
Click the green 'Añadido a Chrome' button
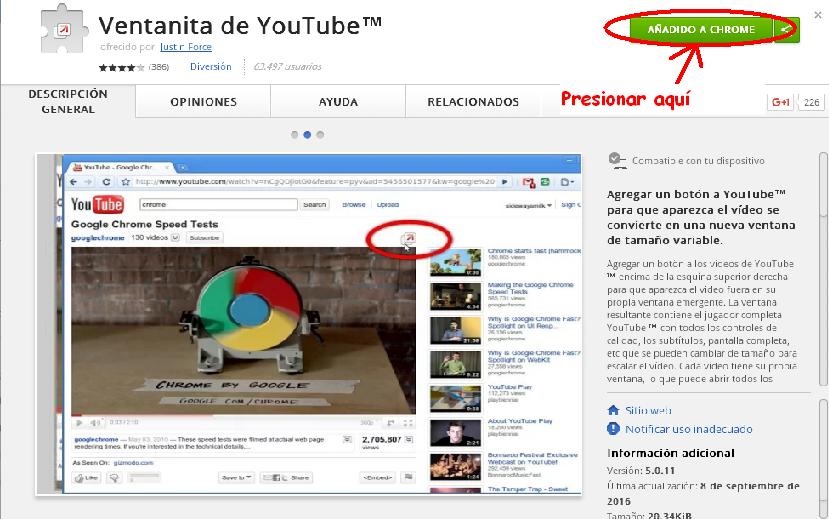[x=701, y=30]
